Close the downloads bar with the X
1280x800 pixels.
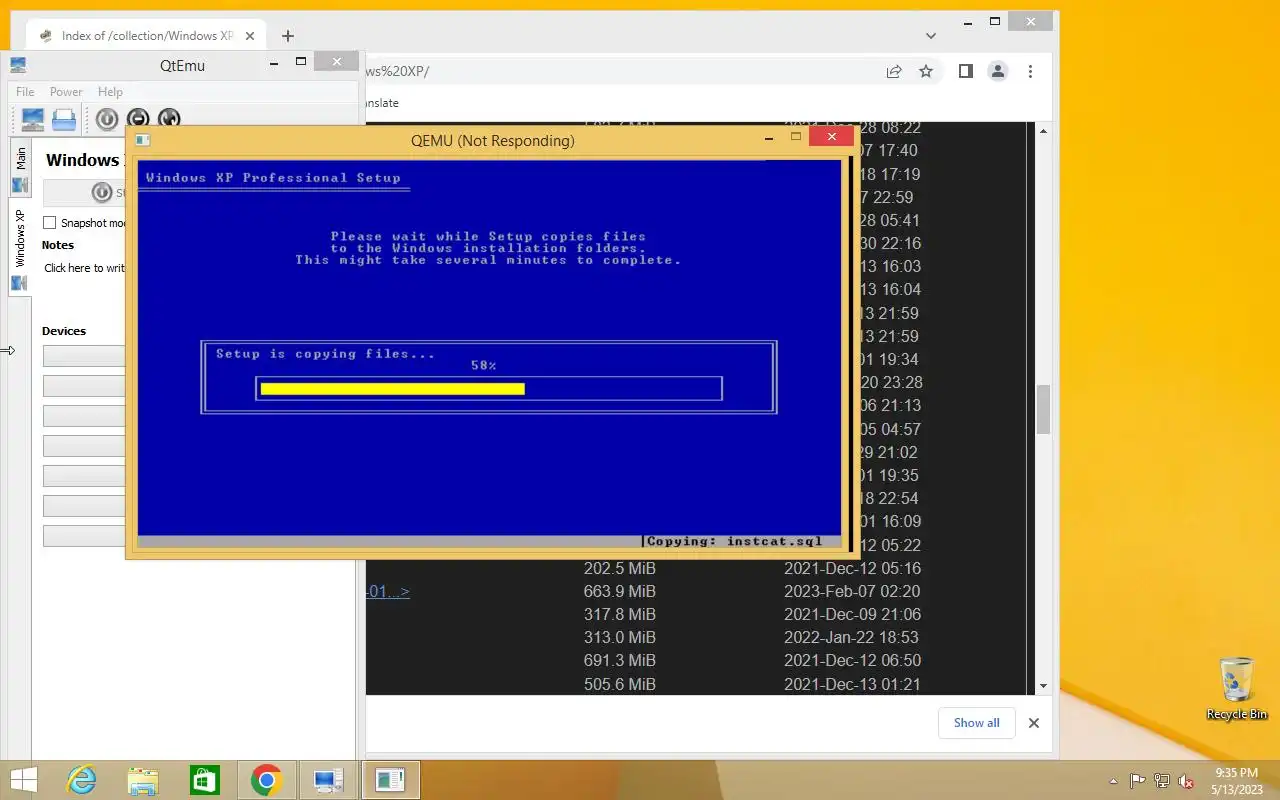pyautogui.click(x=1034, y=723)
